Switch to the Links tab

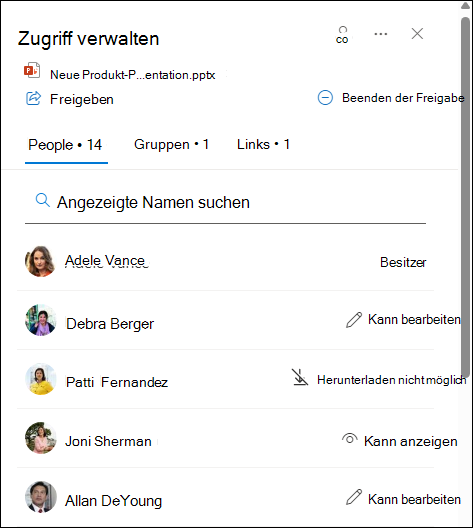pyautogui.click(x=263, y=144)
